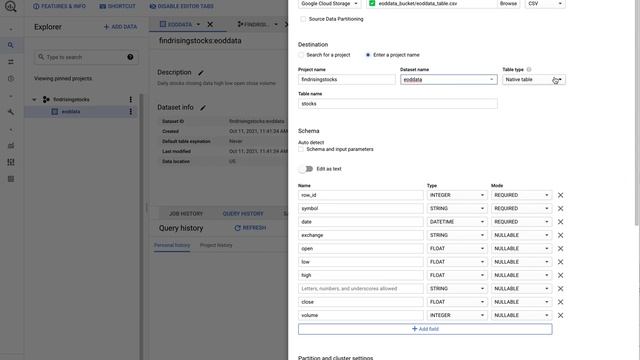Remove the symbol schema field
Image resolution: width=640 pixels, height=360 pixels.
tap(560, 209)
